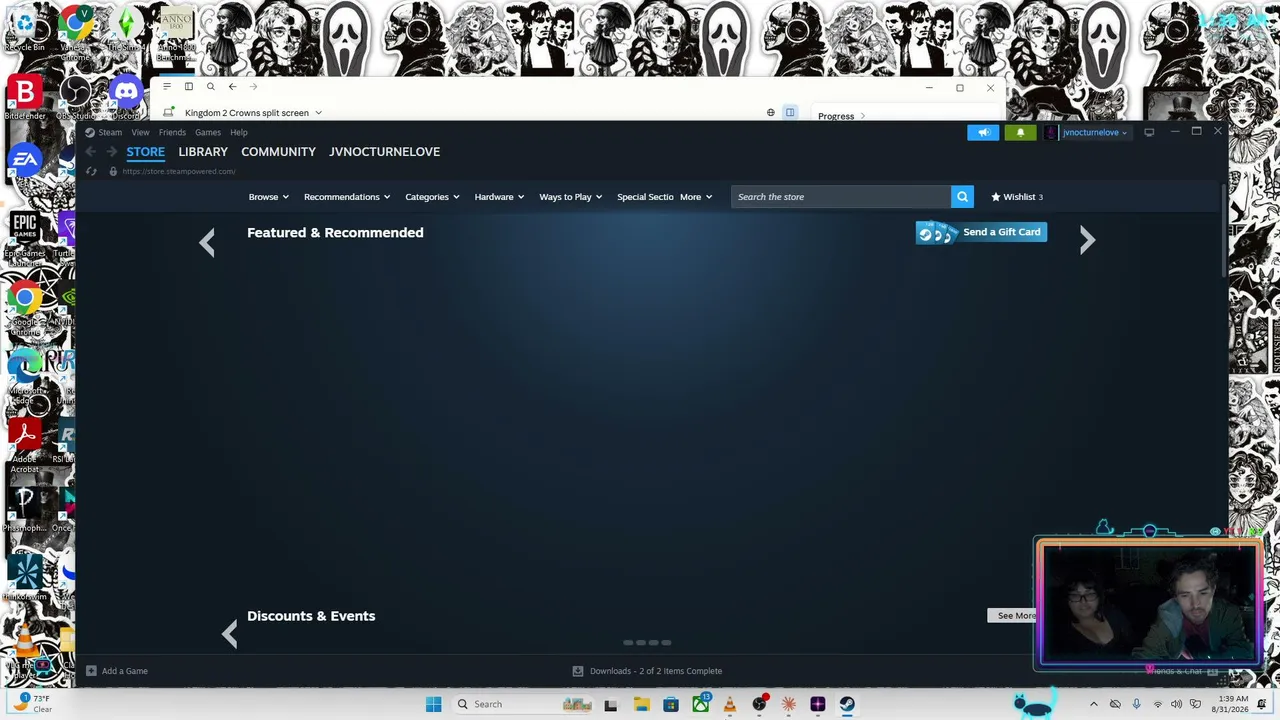1280x720 pixels.
Task: Open the Recycle Bin desktop icon
Action: point(24,29)
